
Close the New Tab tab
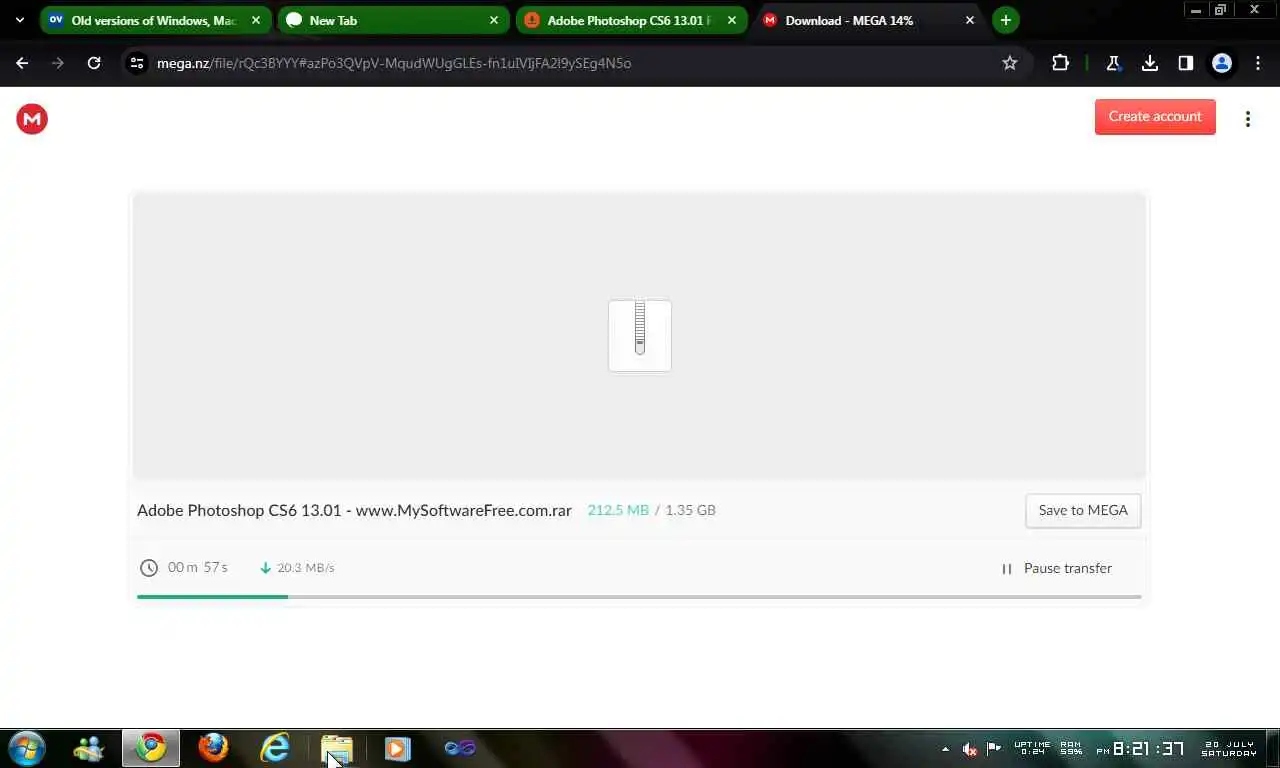coord(493,20)
